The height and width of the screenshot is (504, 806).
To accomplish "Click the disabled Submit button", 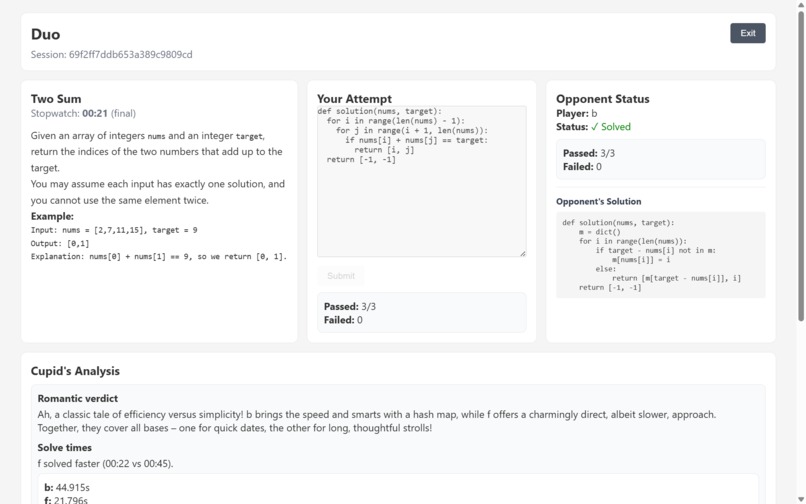I will [x=341, y=276].
